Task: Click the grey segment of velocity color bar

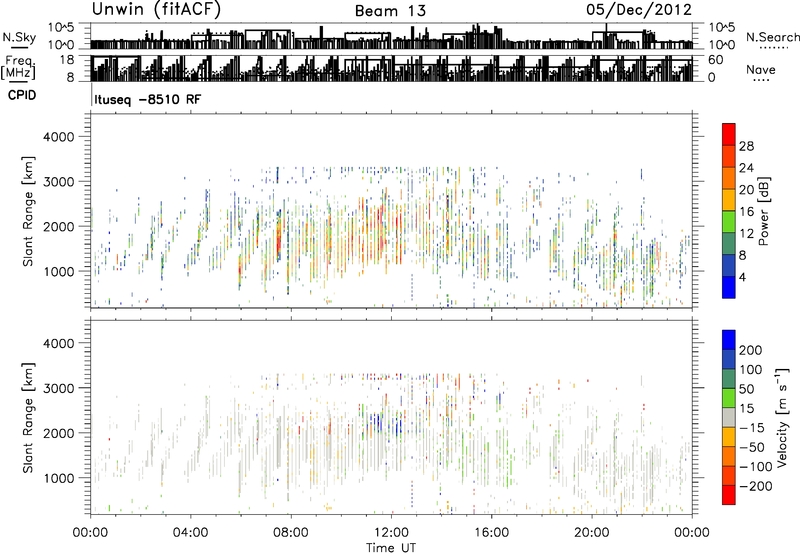Action: 729,417
